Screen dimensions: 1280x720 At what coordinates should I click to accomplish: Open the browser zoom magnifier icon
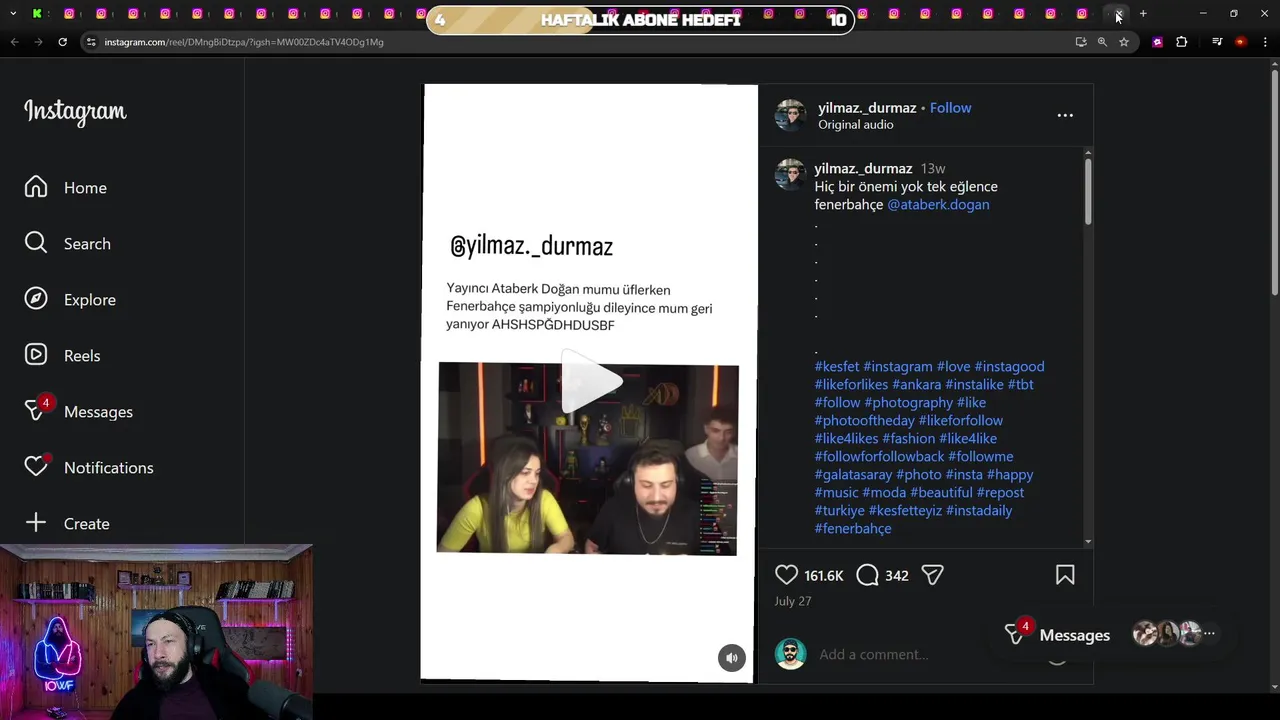pos(1102,42)
